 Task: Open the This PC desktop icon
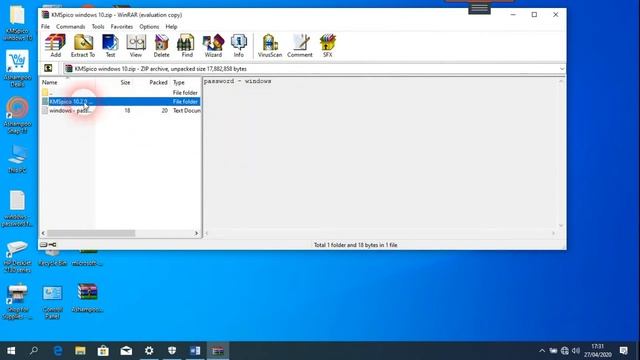click(18, 159)
